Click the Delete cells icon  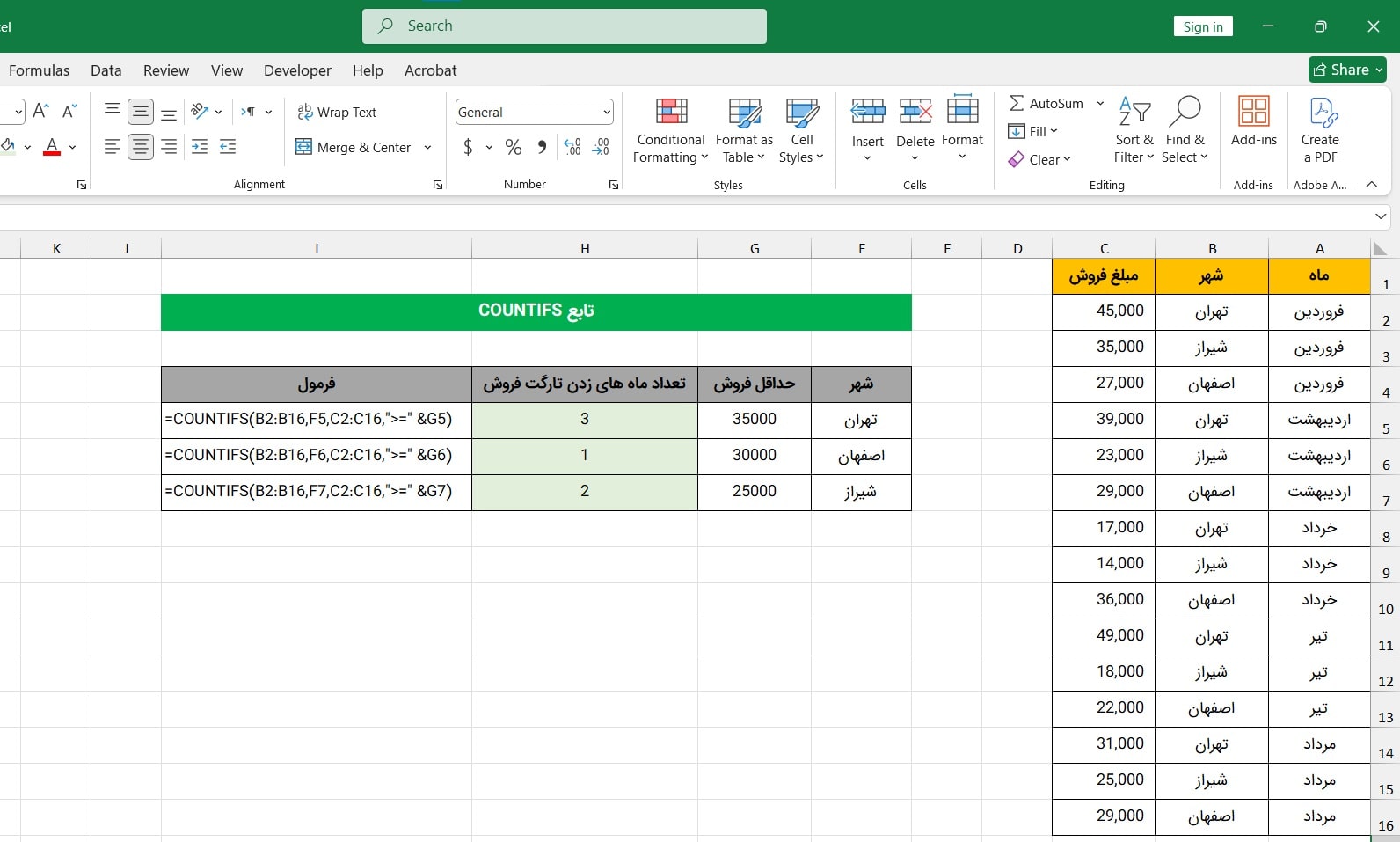tap(915, 112)
